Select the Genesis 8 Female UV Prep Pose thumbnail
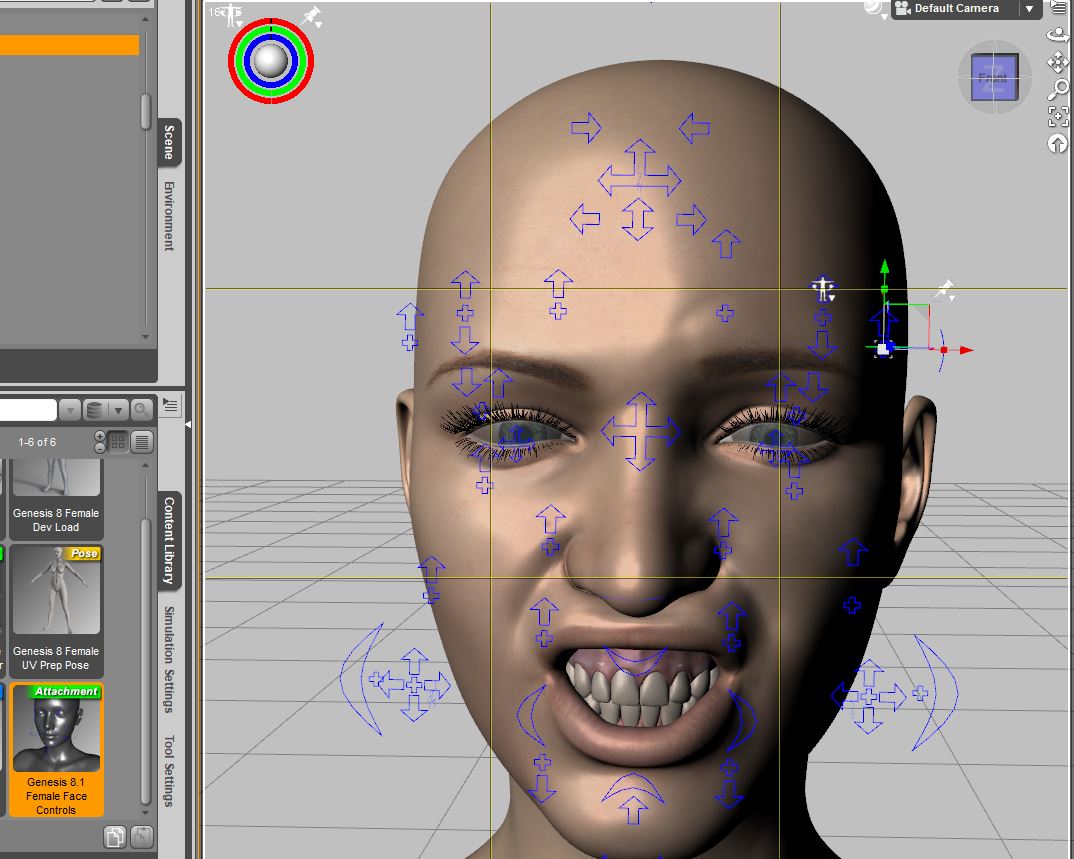 click(x=56, y=610)
